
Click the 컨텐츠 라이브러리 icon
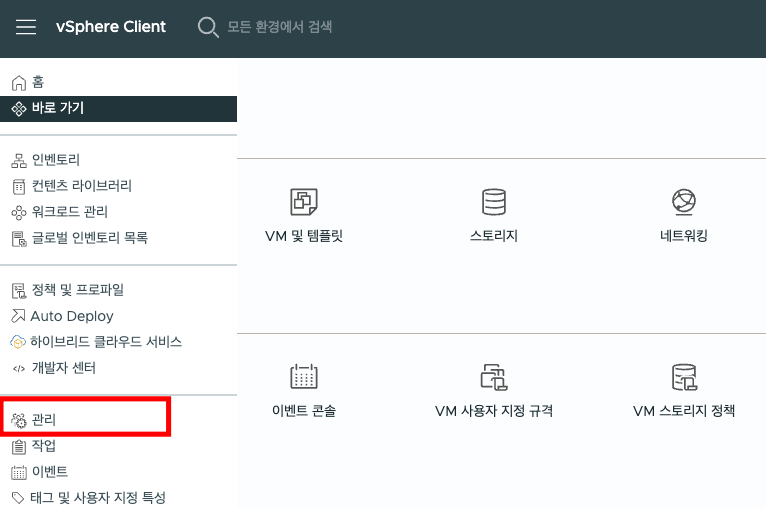[19, 186]
